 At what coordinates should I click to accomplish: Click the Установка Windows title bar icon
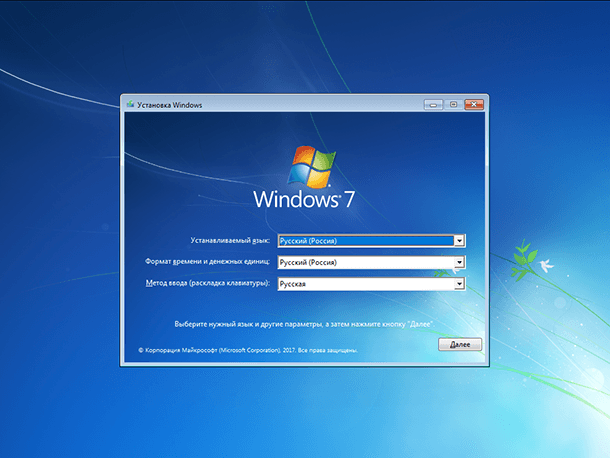[x=130, y=104]
